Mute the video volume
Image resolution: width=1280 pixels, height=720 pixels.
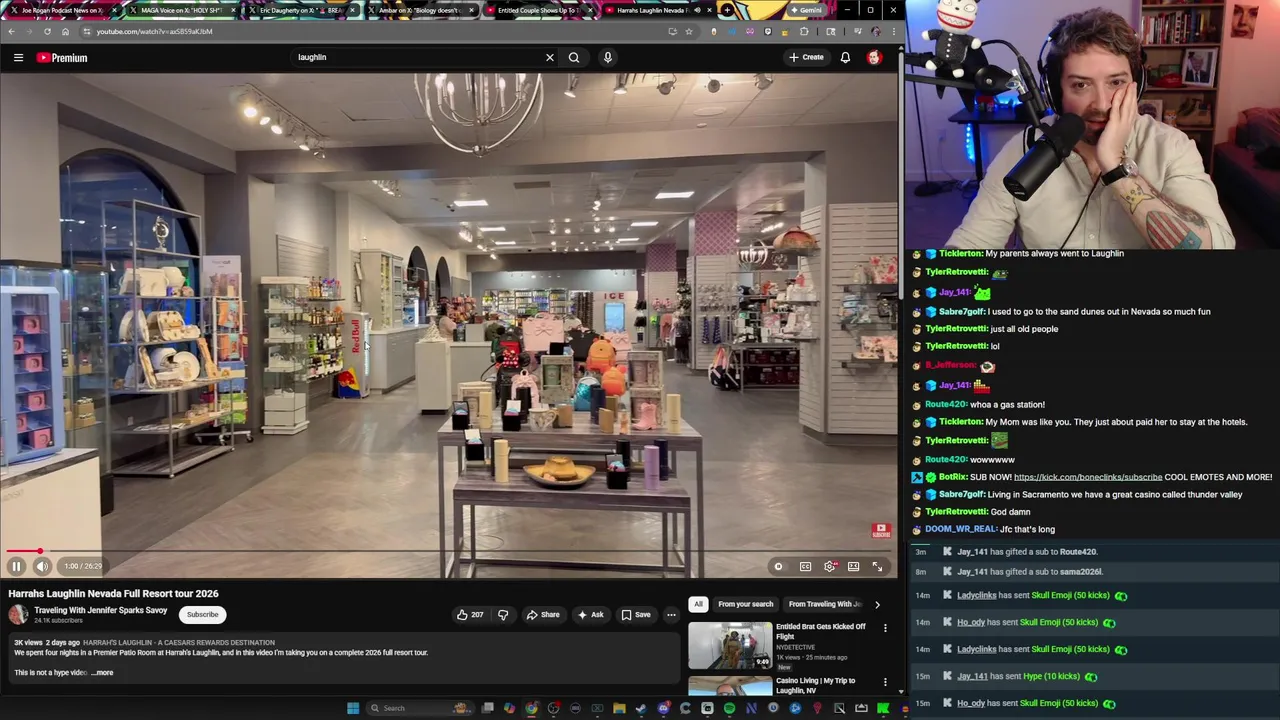coord(42,566)
